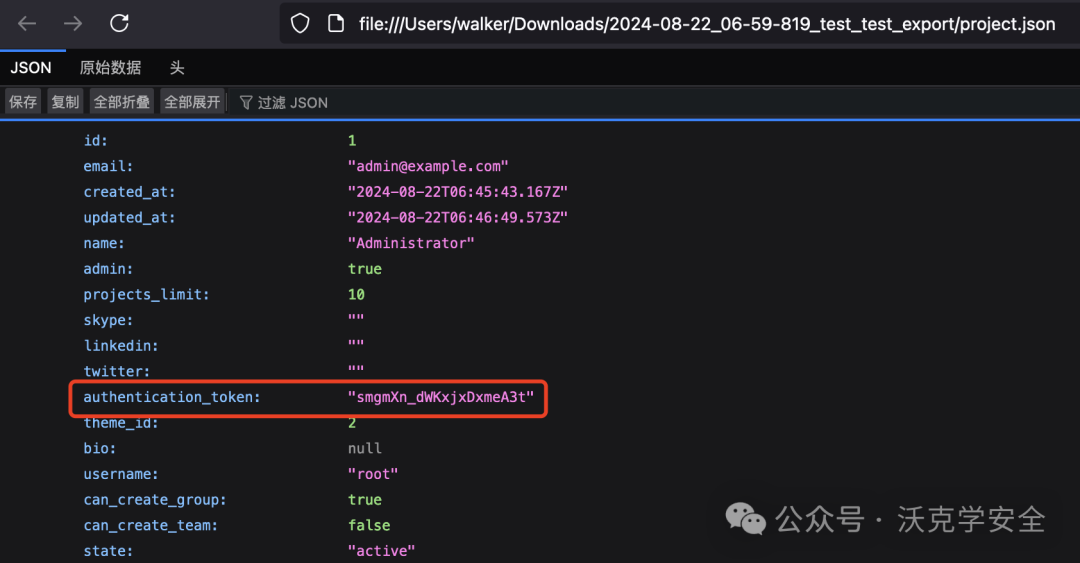This screenshot has height=563, width=1080.
Task: Select the projects_limit key
Action: [146, 294]
